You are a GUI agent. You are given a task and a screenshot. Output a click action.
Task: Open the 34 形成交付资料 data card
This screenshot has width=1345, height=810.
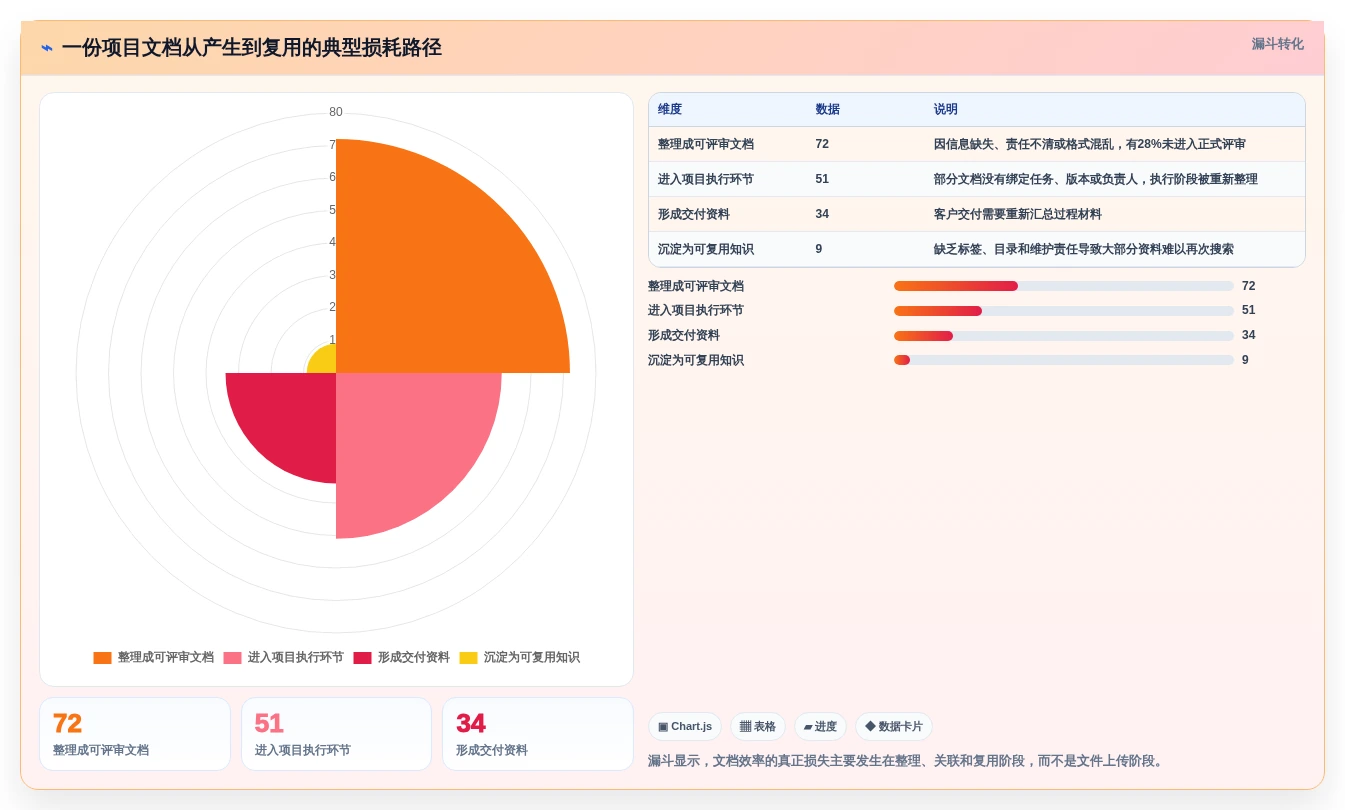pyautogui.click(x=538, y=734)
